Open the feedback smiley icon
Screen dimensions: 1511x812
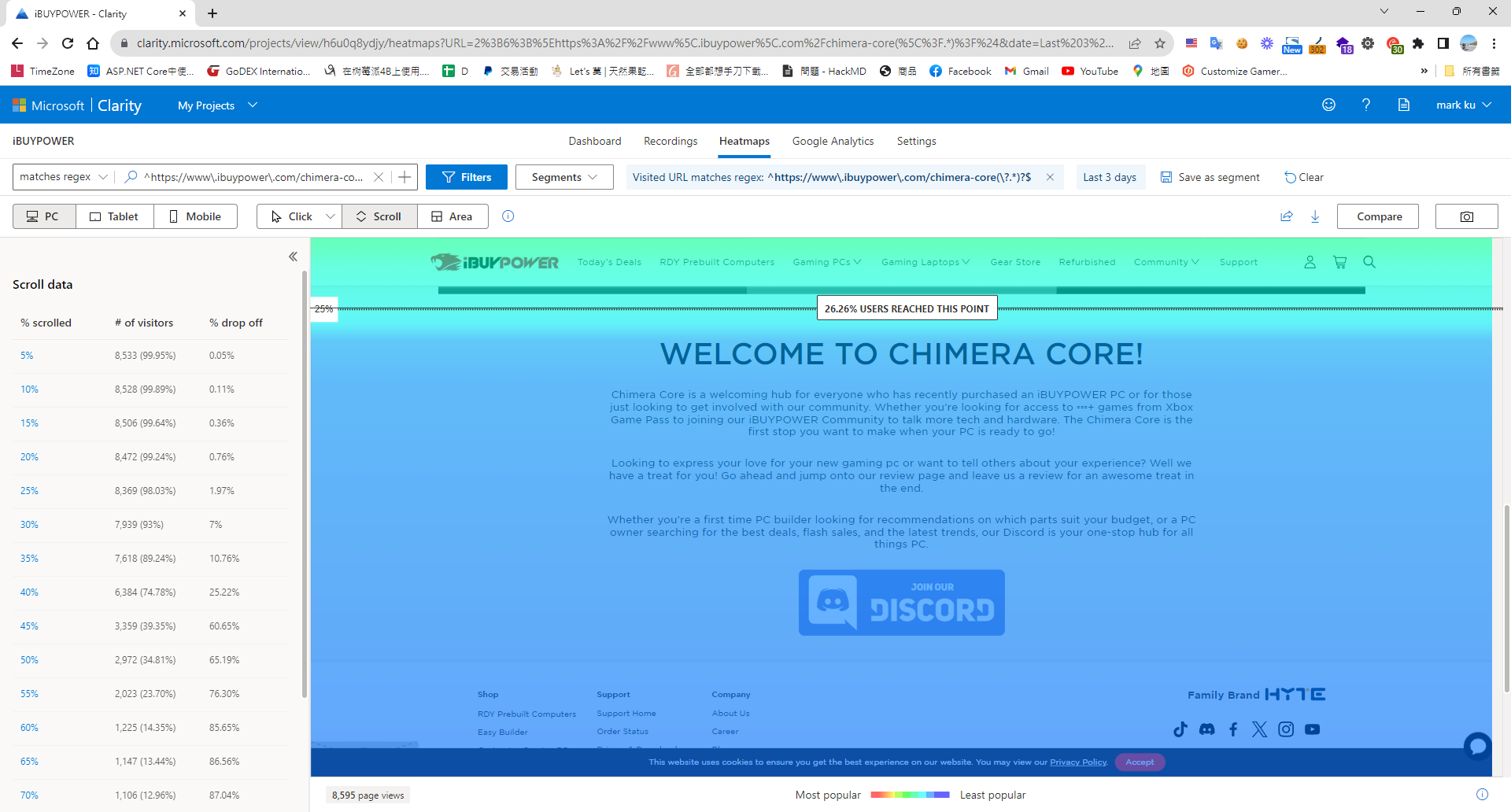(x=1328, y=105)
